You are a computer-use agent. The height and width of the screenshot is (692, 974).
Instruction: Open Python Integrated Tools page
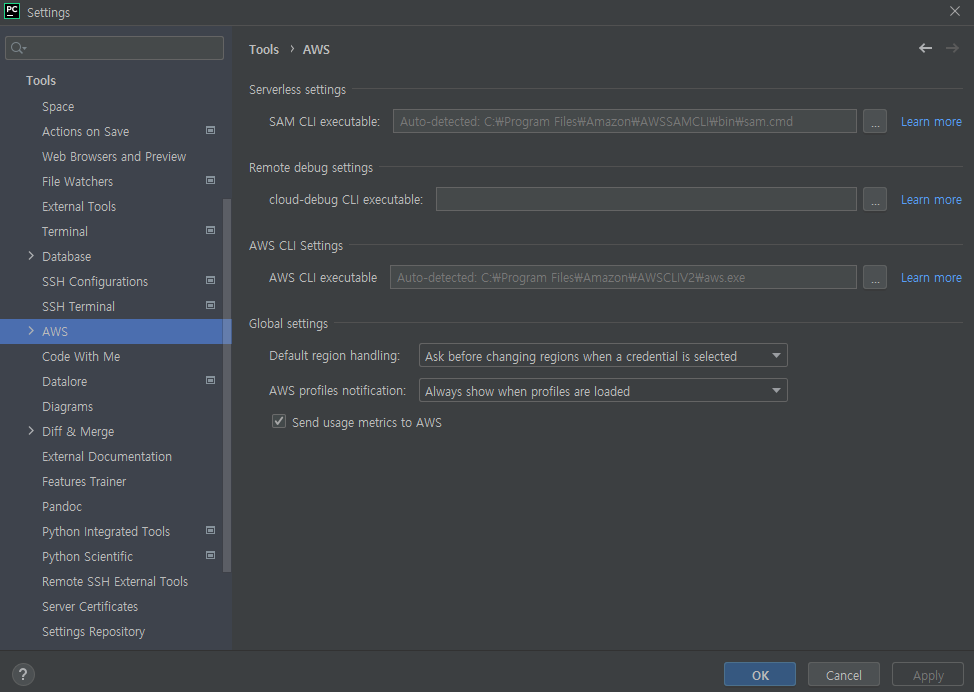(x=106, y=532)
